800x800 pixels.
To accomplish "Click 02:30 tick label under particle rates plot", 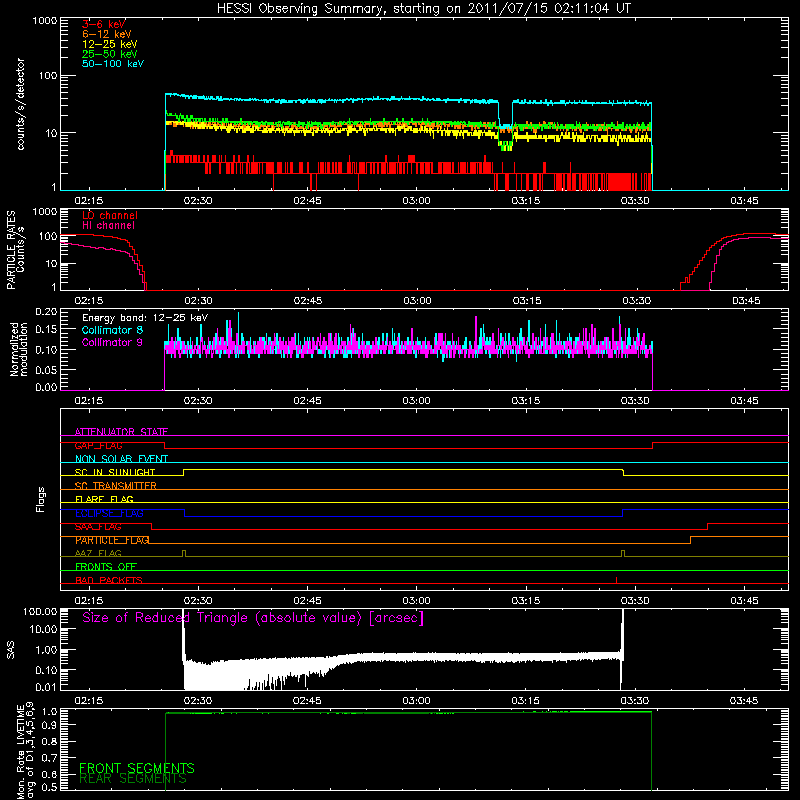I will (198, 301).
